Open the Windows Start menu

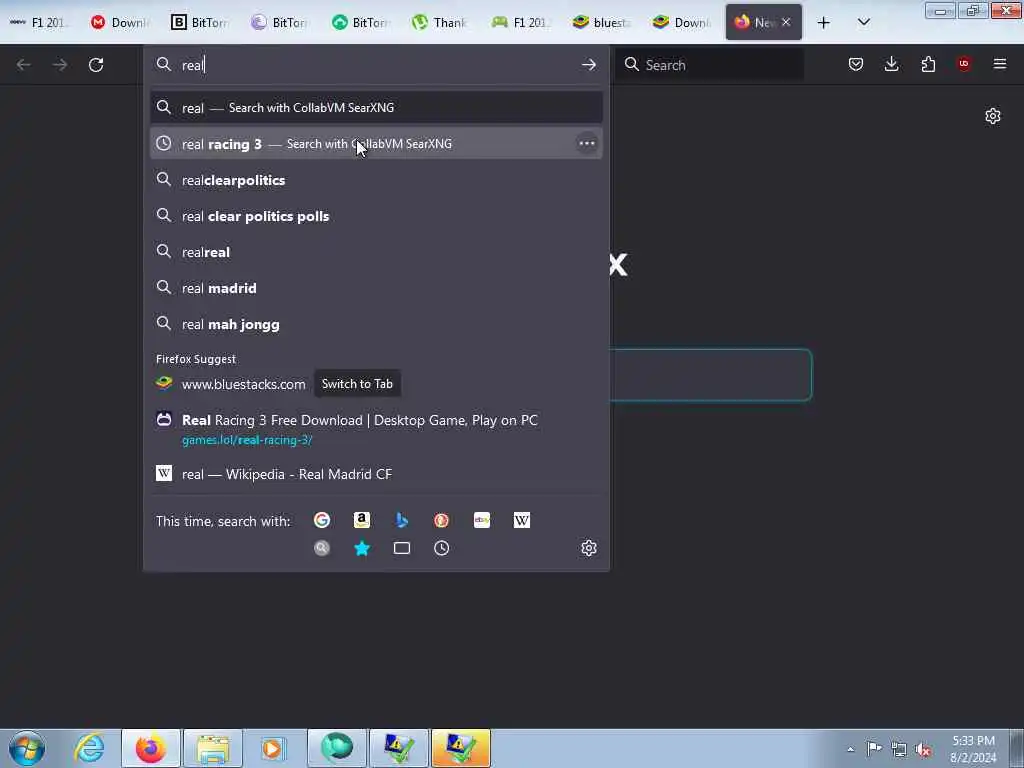tap(27, 748)
